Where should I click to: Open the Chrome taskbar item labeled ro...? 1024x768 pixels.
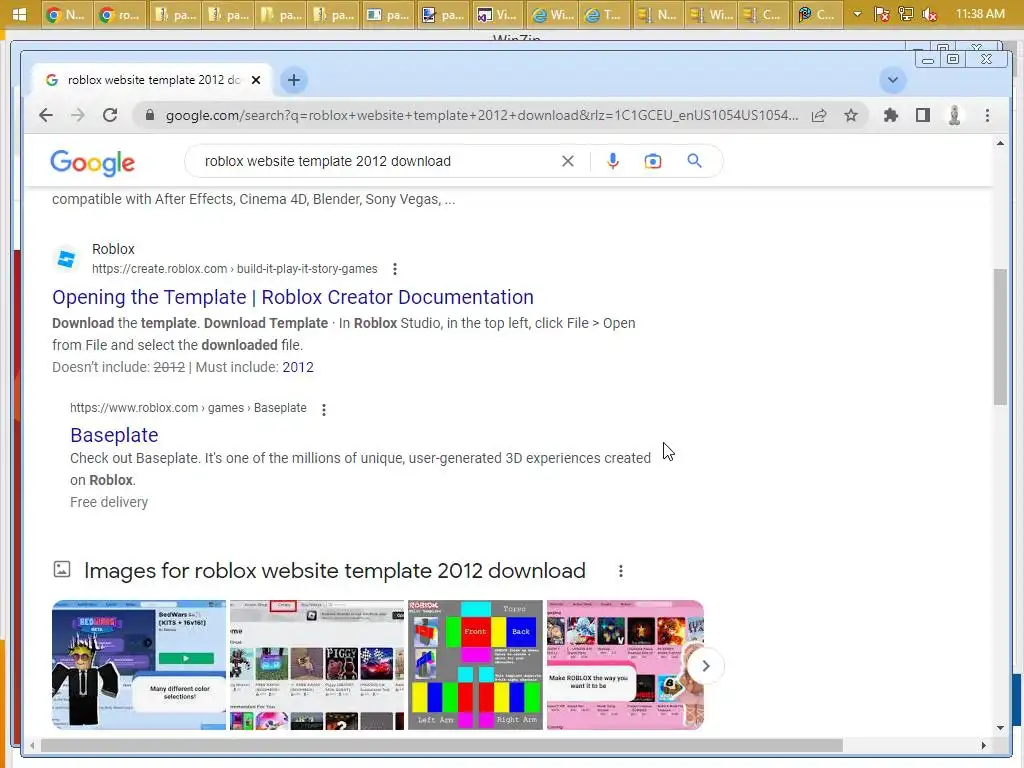(120, 14)
